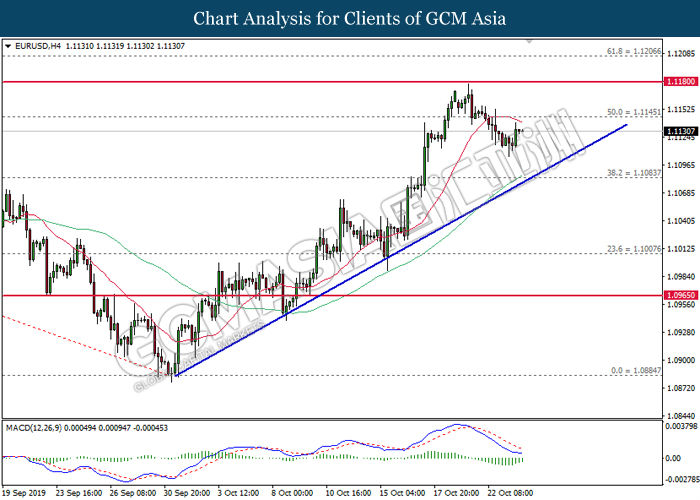Click the upper end of the blue trendline
Image resolution: width=700 pixels, height=500 pixels.
[627, 125]
